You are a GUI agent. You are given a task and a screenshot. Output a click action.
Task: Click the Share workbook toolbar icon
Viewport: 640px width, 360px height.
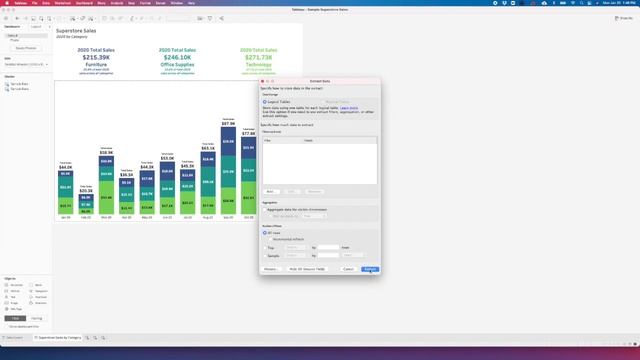point(222,18)
